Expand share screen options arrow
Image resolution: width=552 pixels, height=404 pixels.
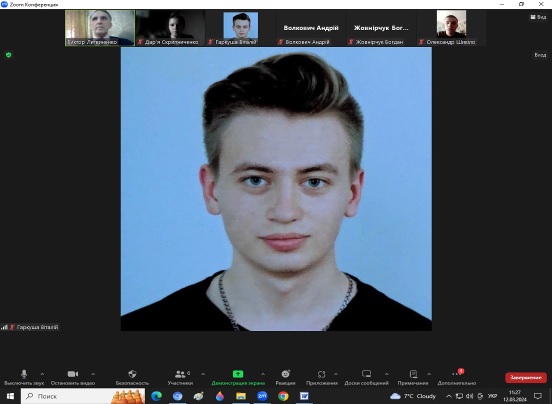tap(263, 374)
